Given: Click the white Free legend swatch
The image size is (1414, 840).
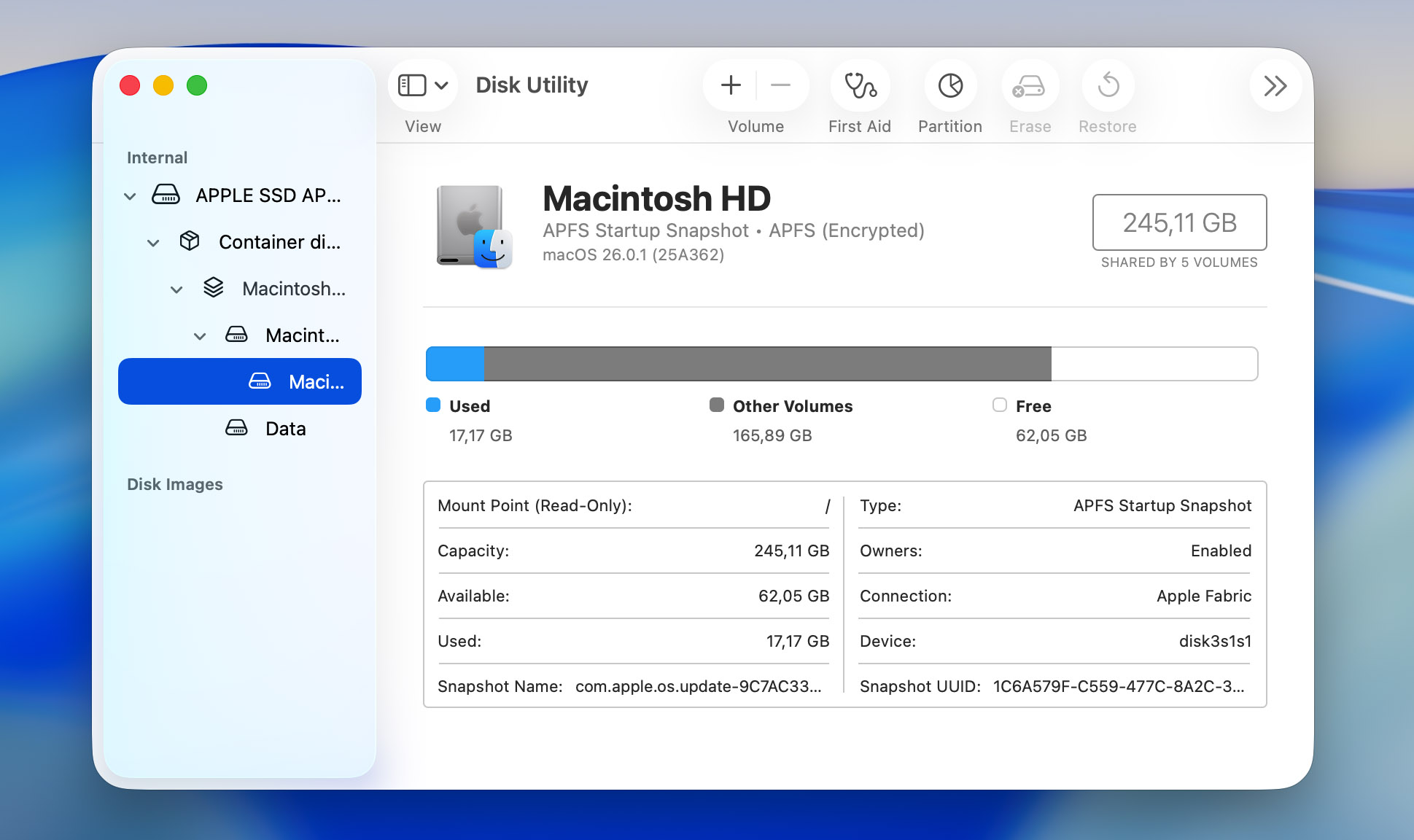Looking at the screenshot, I should click(x=1000, y=405).
